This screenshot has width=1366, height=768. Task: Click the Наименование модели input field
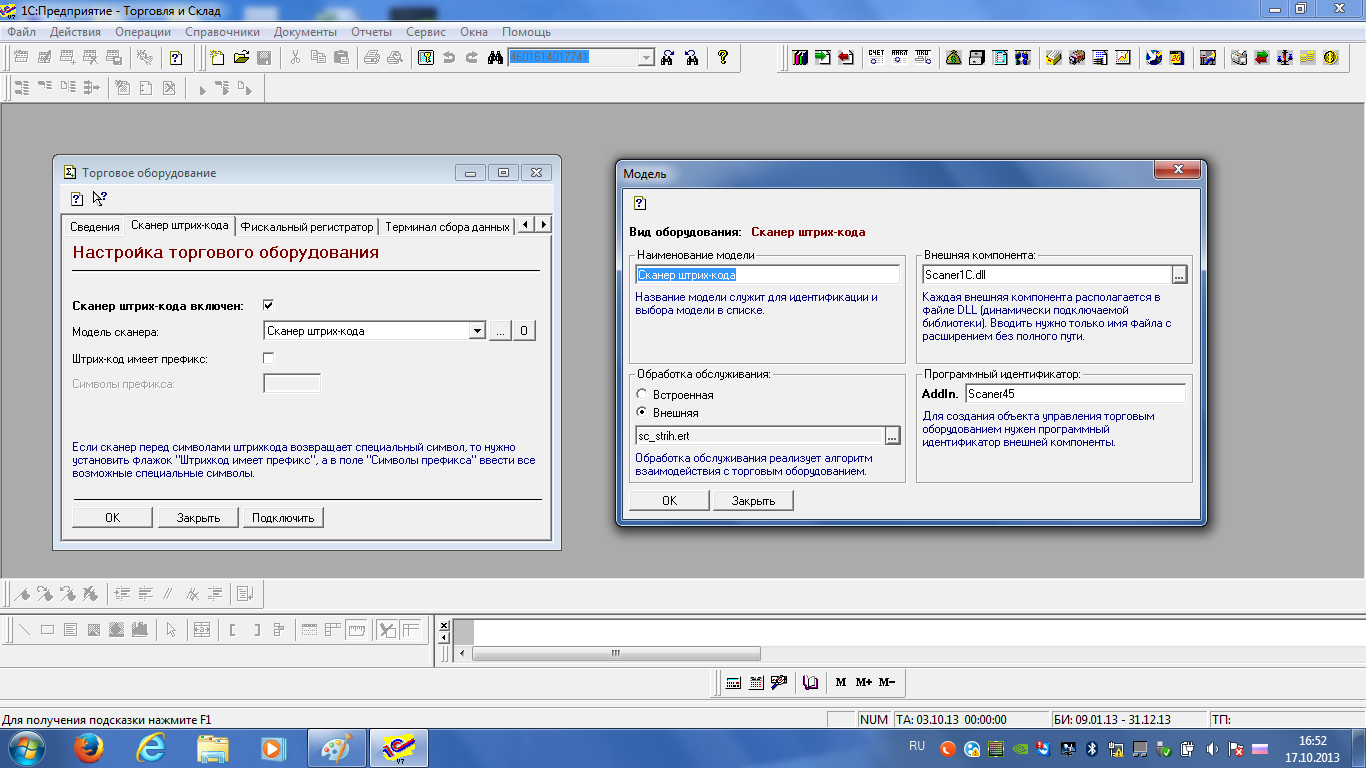767,274
